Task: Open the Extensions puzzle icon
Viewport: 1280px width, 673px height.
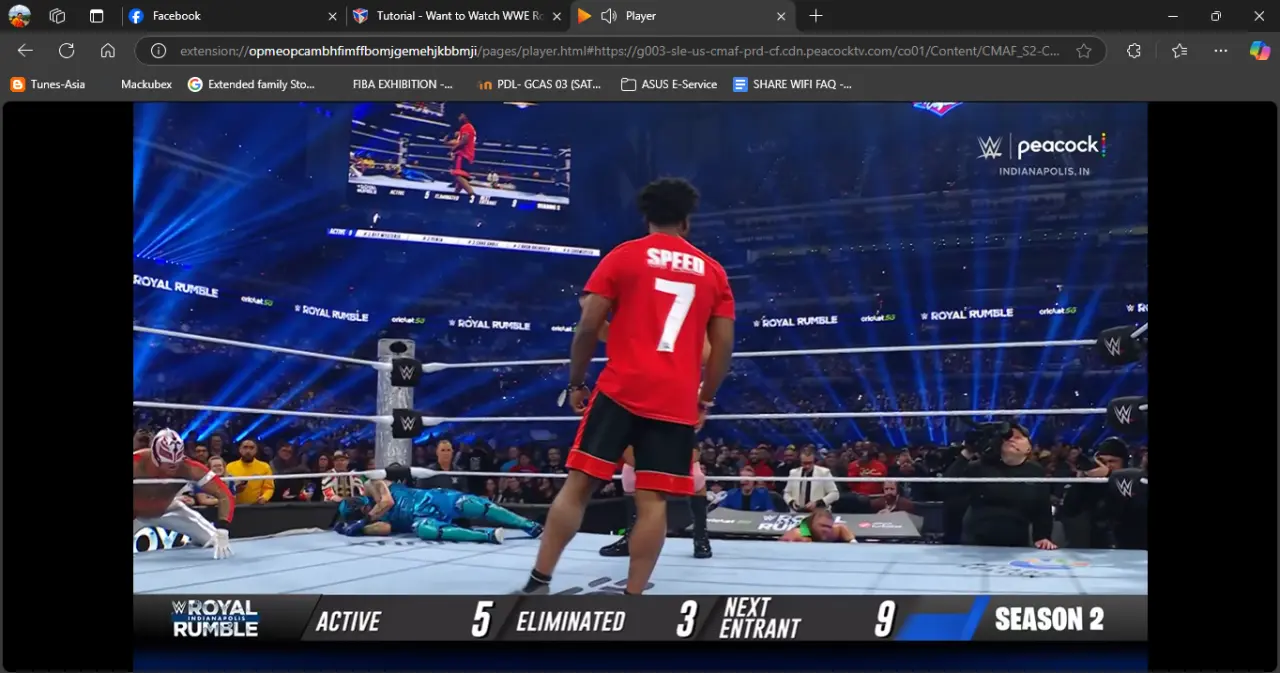Action: pyautogui.click(x=1134, y=50)
